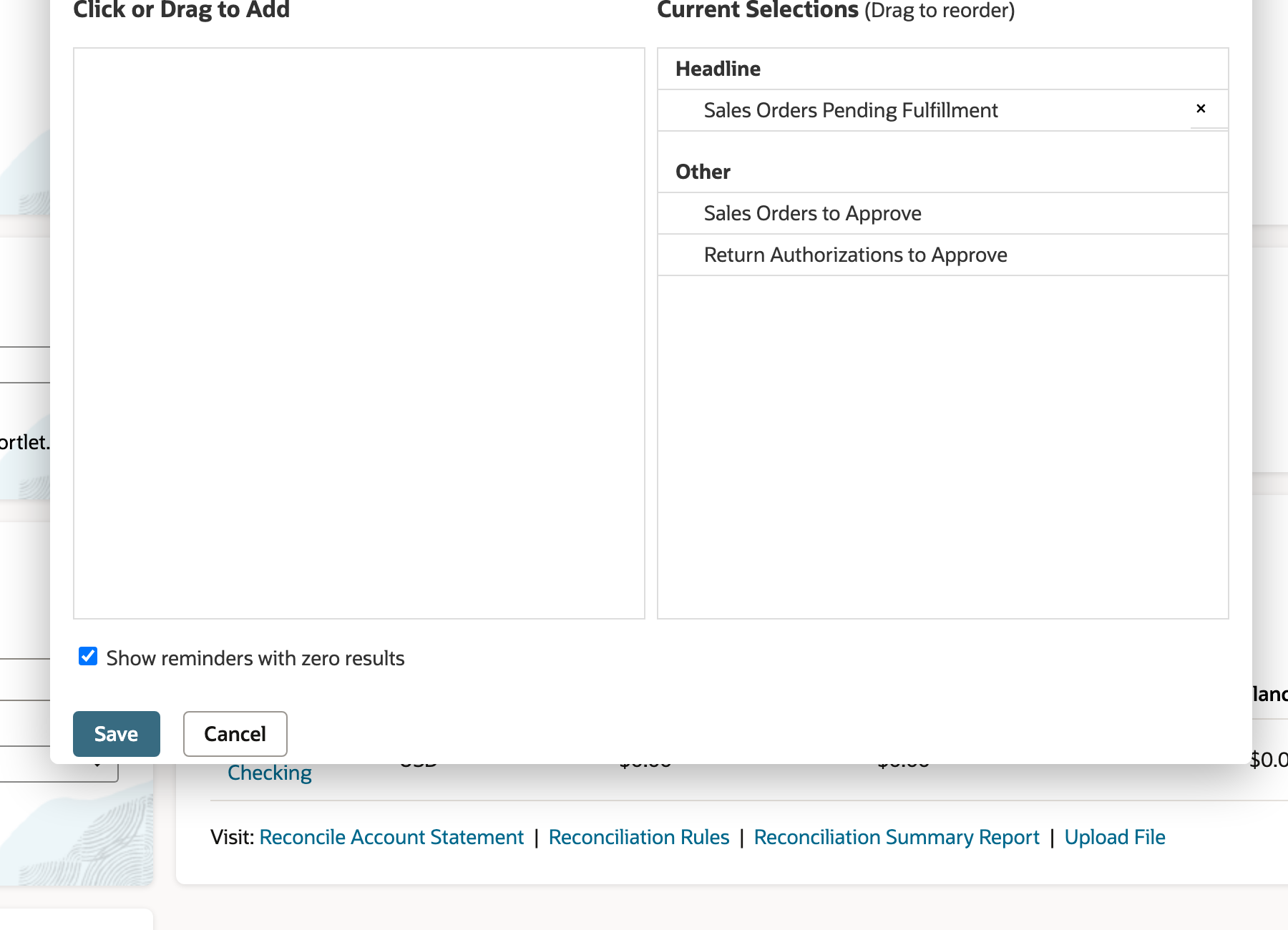
Task: Click the Headline section heading
Action: [x=718, y=69]
